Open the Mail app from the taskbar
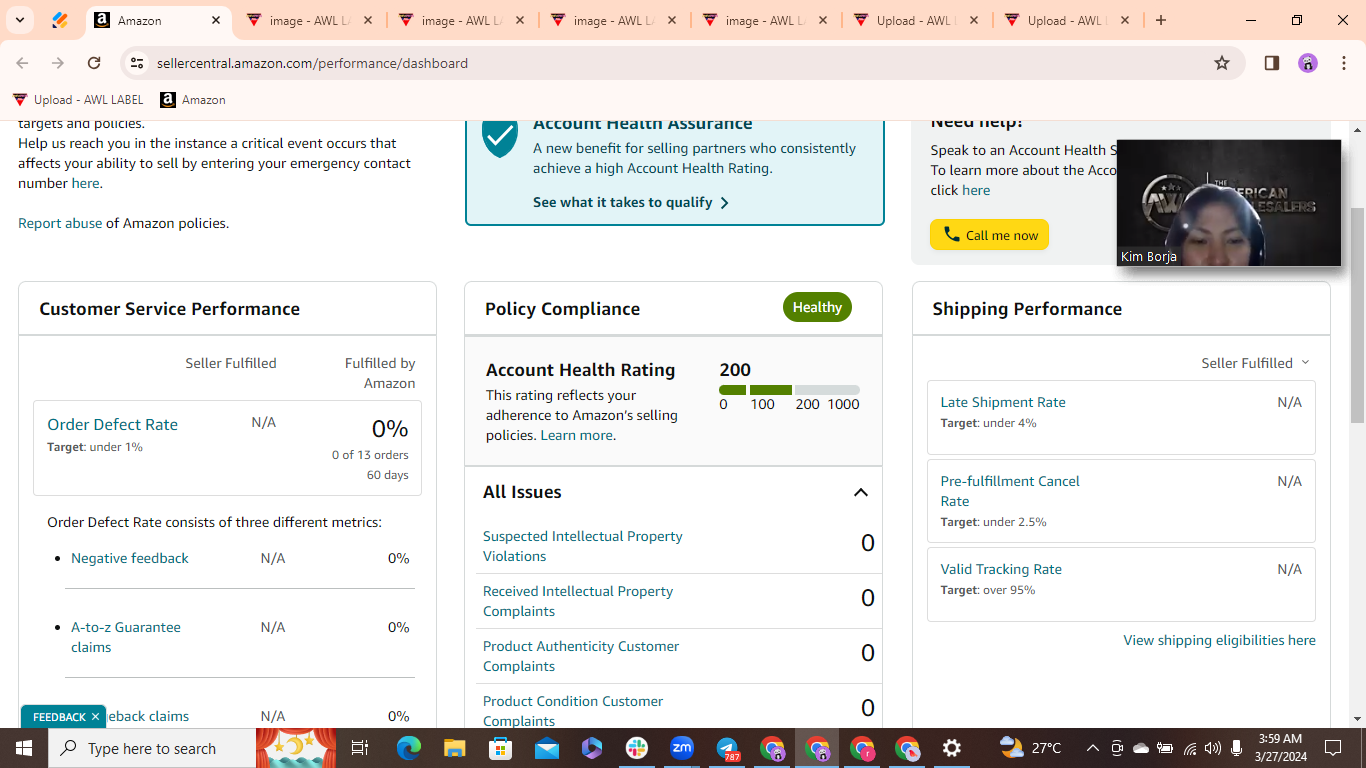Image resolution: width=1366 pixels, height=768 pixels. pyautogui.click(x=546, y=748)
